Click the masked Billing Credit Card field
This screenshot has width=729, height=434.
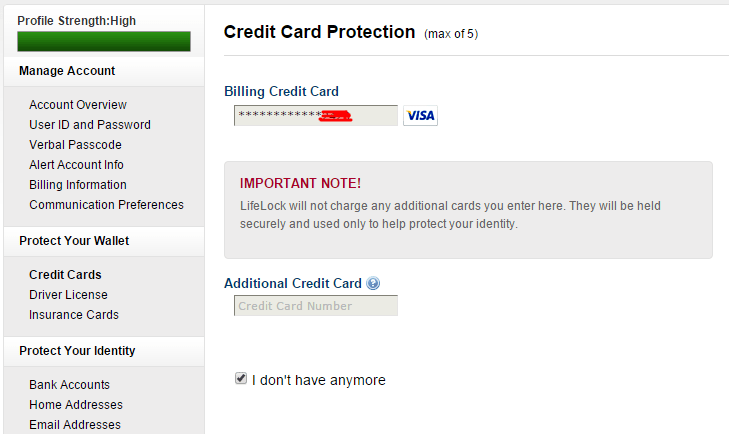[315, 116]
